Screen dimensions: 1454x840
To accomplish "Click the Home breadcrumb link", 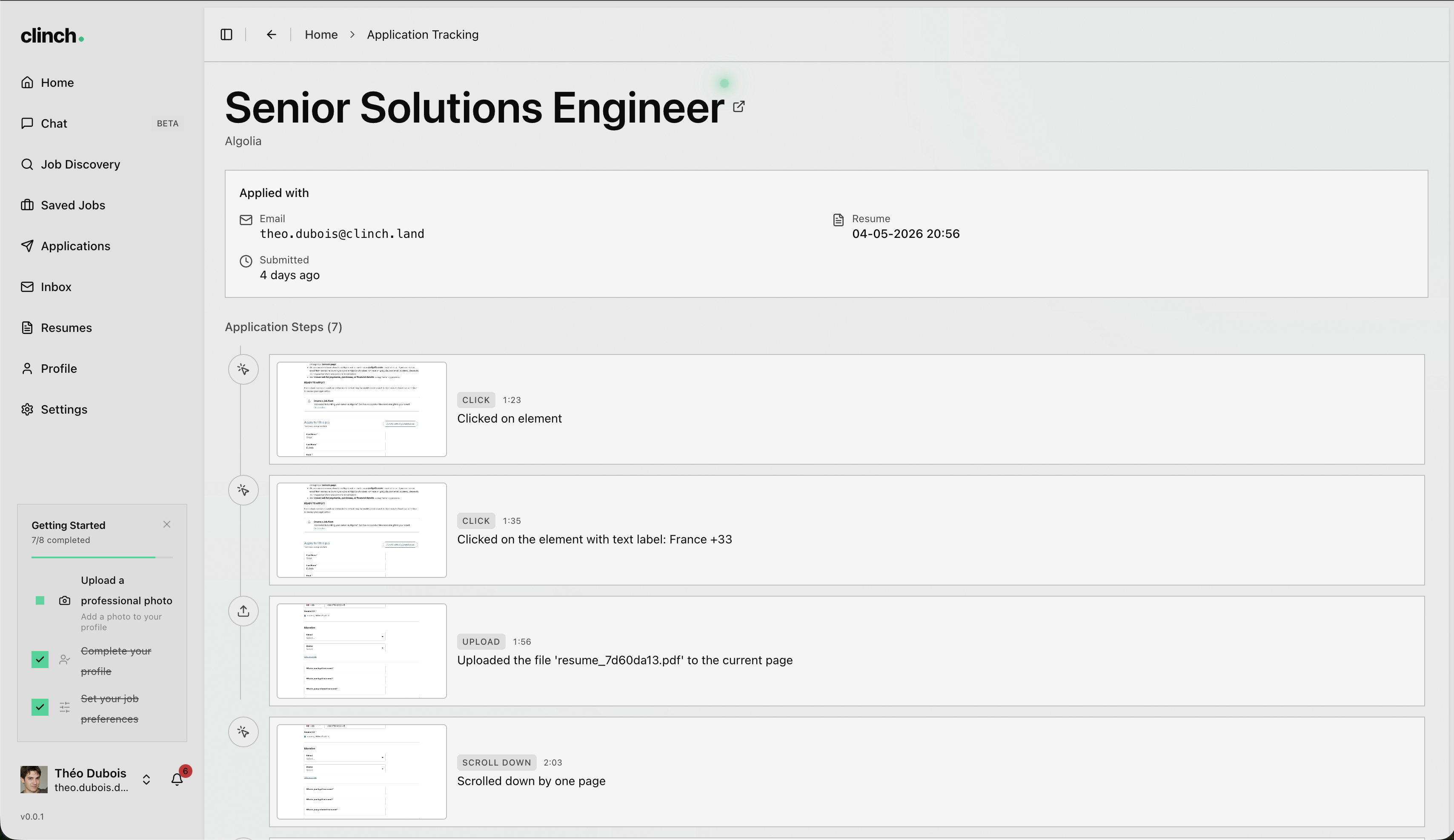I will pyautogui.click(x=321, y=34).
